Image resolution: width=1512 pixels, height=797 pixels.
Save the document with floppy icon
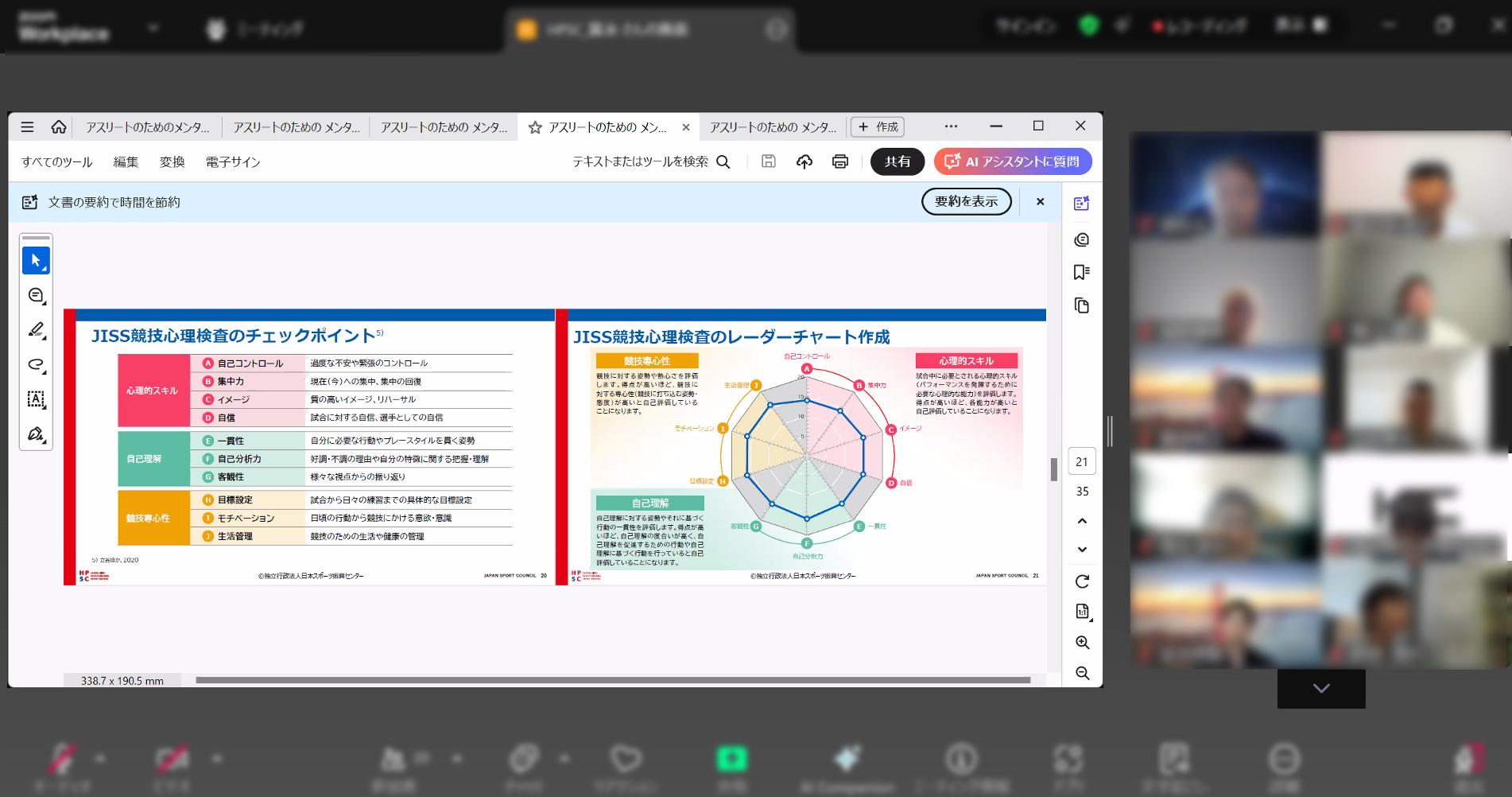coord(768,161)
